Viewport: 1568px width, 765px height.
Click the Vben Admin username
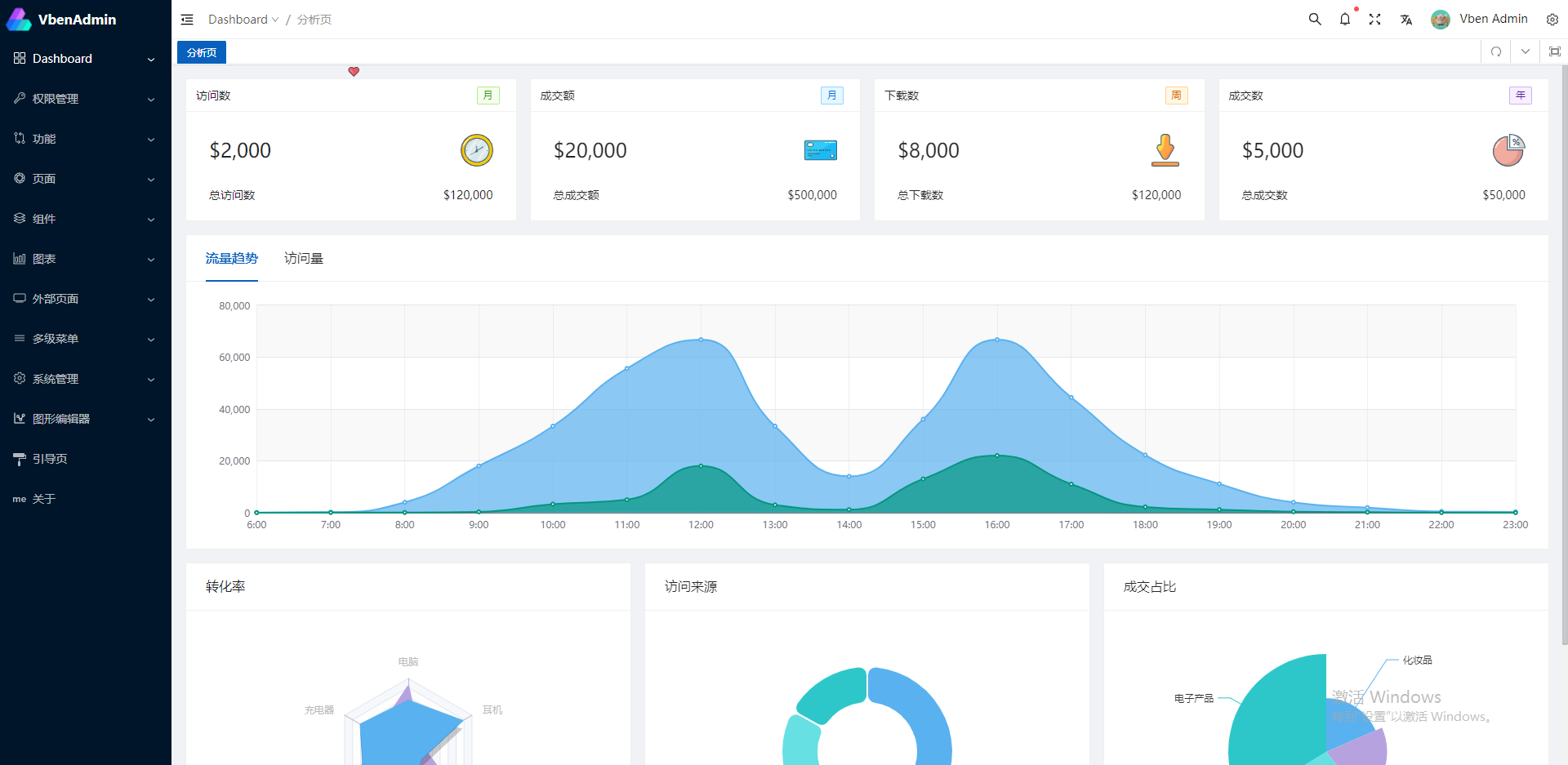(x=1494, y=19)
